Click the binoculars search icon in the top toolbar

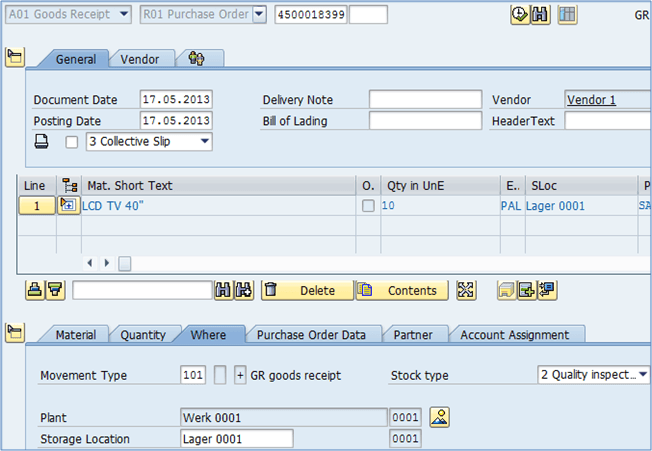(540, 14)
